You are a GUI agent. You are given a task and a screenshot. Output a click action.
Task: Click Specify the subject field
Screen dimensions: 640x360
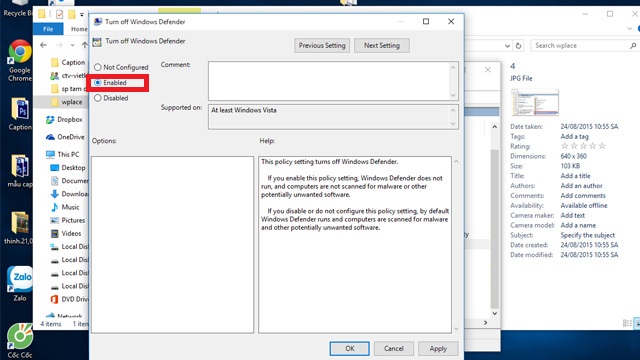(x=587, y=235)
